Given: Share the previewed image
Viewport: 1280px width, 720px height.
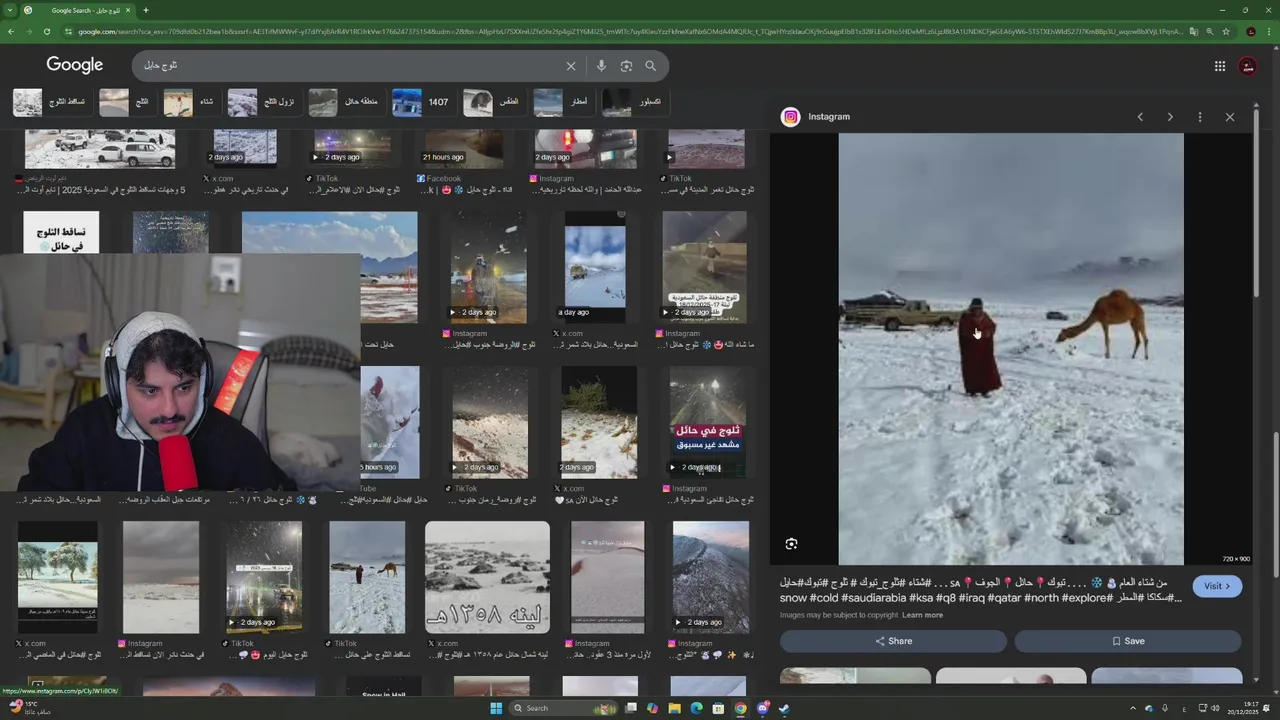Looking at the screenshot, I should coord(893,641).
